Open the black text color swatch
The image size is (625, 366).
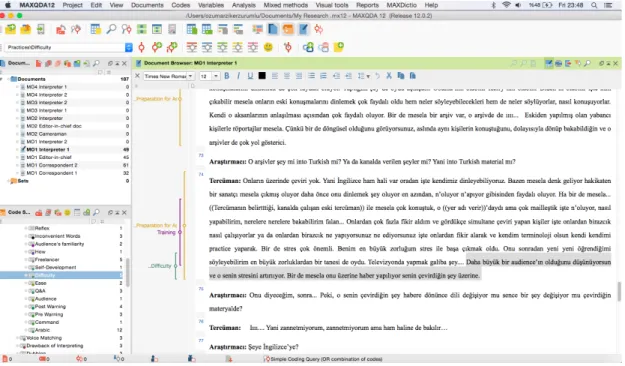[262, 76]
